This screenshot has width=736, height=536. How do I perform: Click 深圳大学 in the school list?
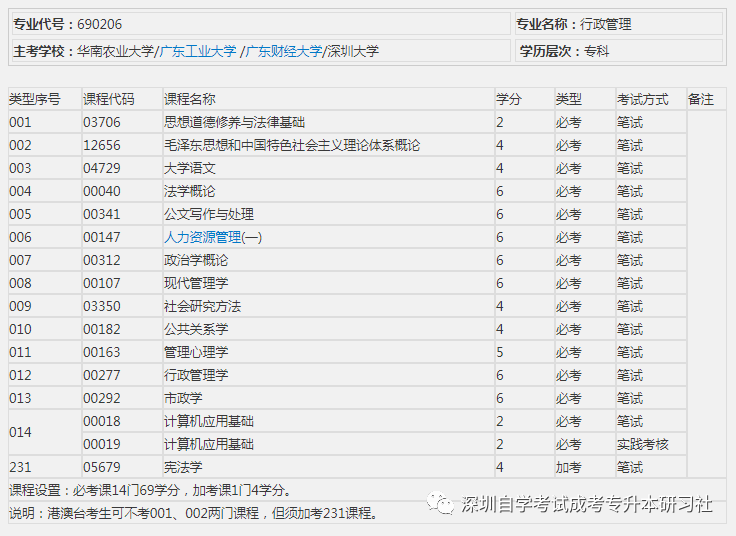[x=353, y=51]
